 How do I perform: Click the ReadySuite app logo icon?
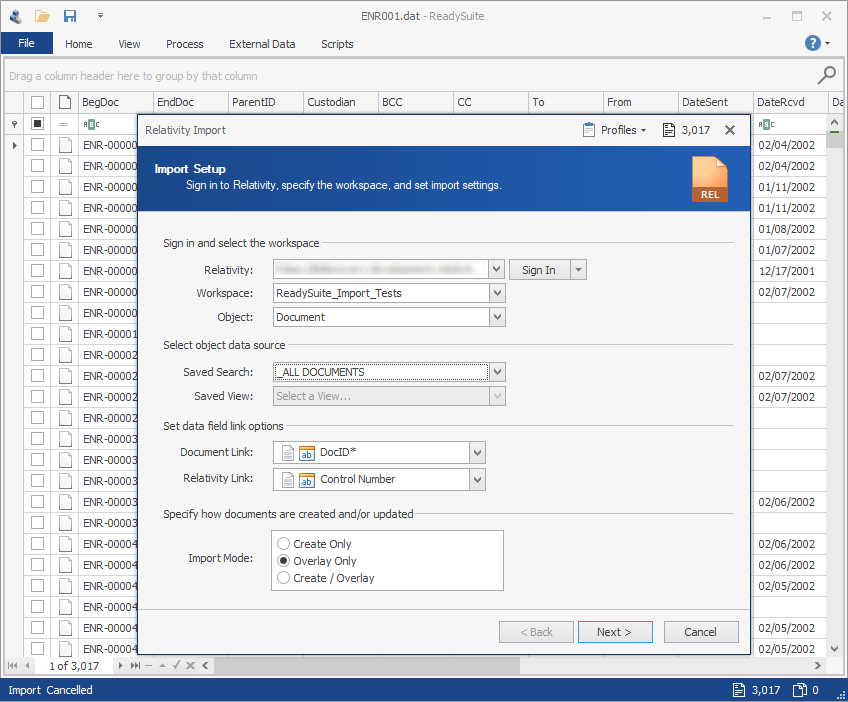click(16, 16)
